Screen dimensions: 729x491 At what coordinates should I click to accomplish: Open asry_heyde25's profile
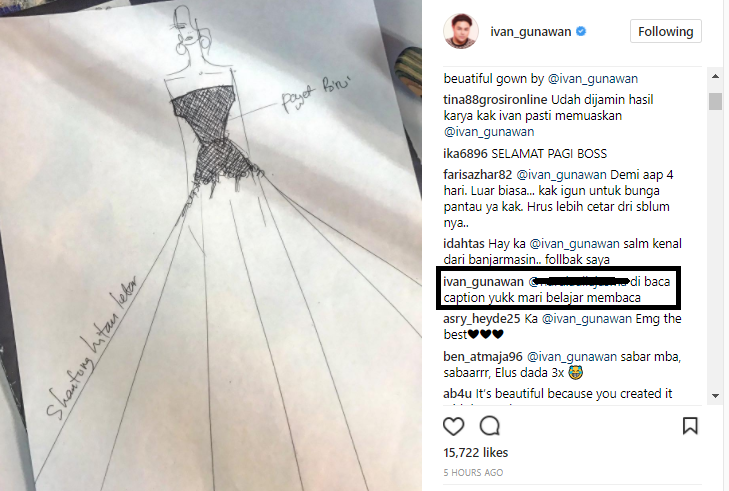pyautogui.click(x=482, y=319)
